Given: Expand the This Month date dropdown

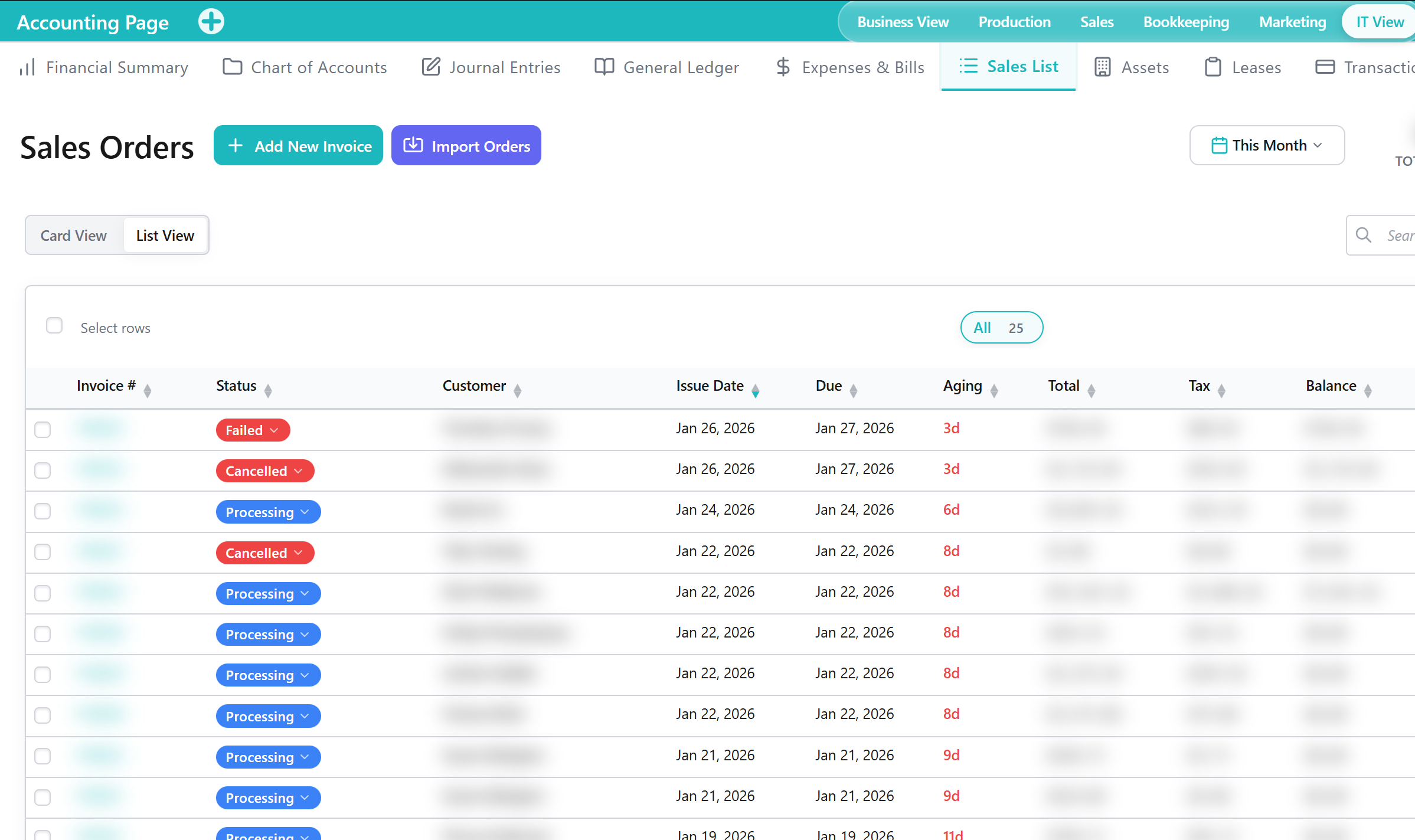Looking at the screenshot, I should tap(1267, 145).
